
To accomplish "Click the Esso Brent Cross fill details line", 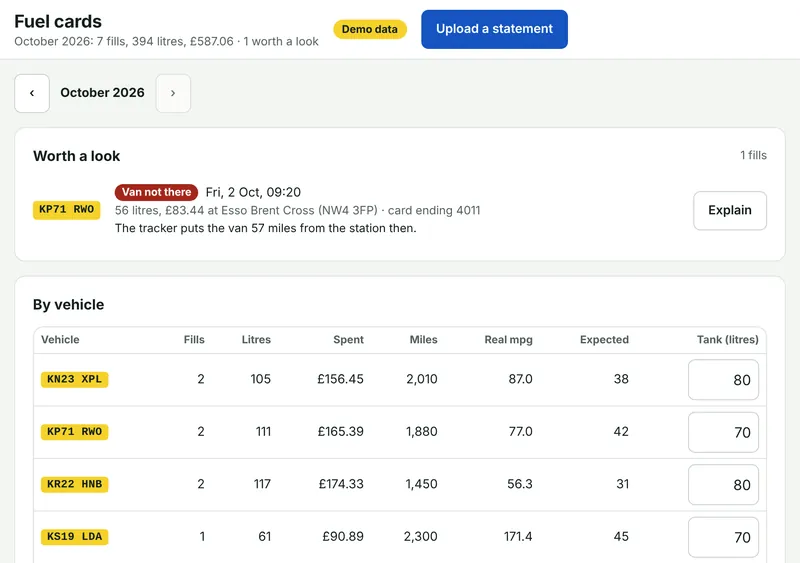I will click(x=297, y=210).
